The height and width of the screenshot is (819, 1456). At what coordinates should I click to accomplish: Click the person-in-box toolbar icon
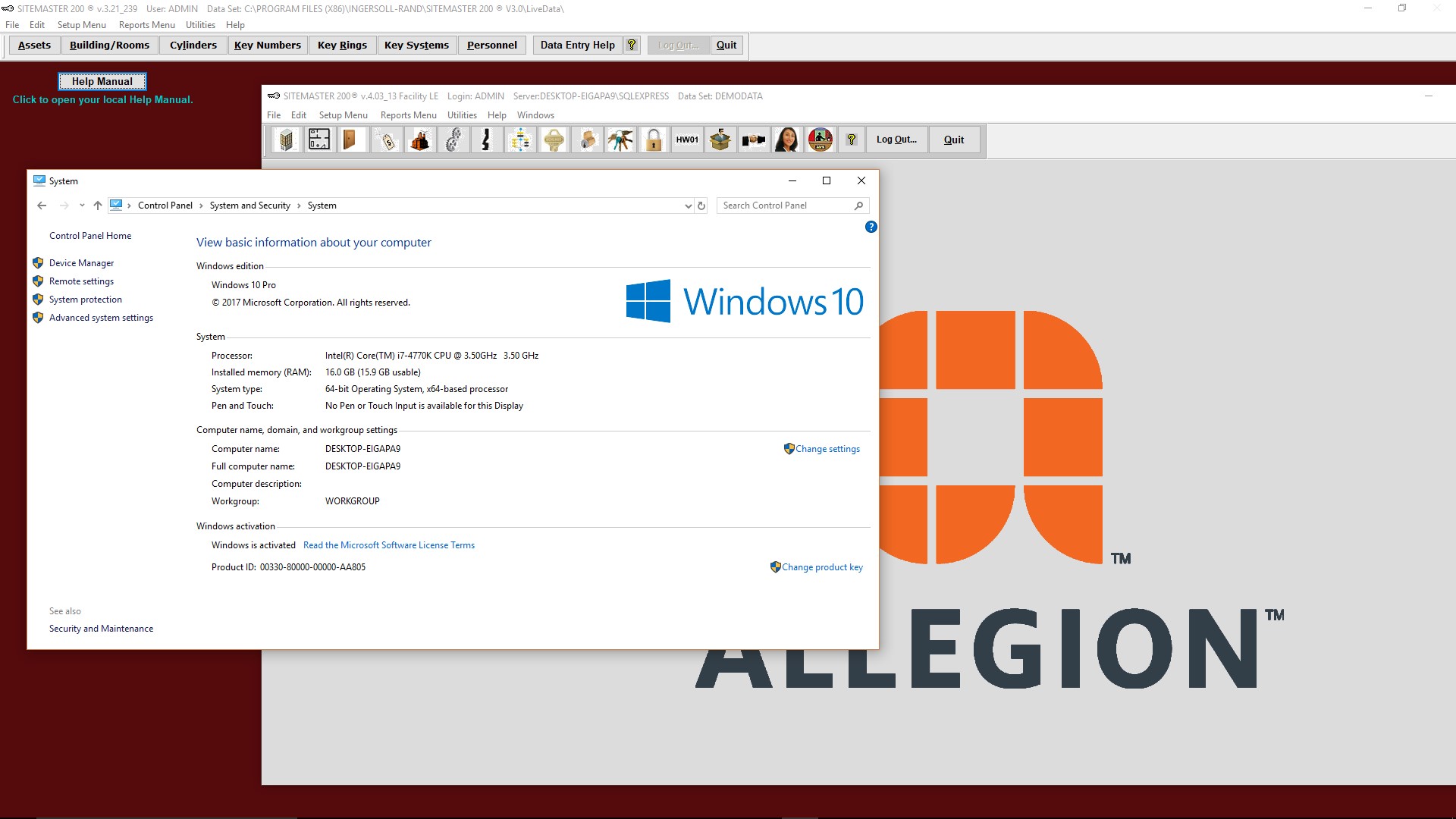[720, 140]
